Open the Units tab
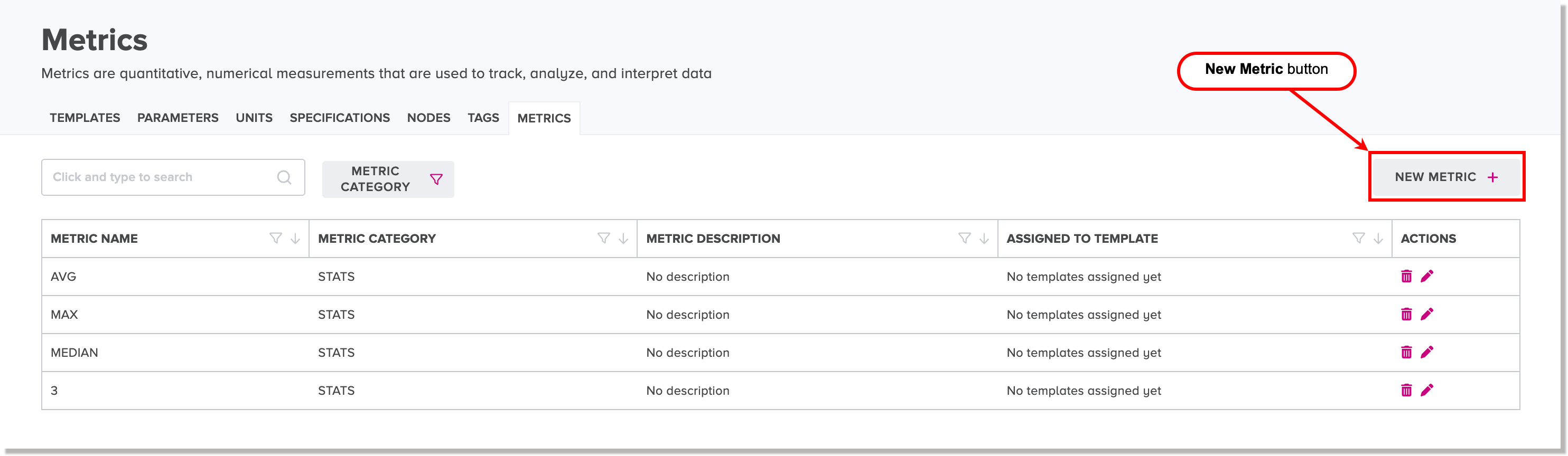Screen dimensions: 1568x456 pyautogui.click(x=254, y=118)
